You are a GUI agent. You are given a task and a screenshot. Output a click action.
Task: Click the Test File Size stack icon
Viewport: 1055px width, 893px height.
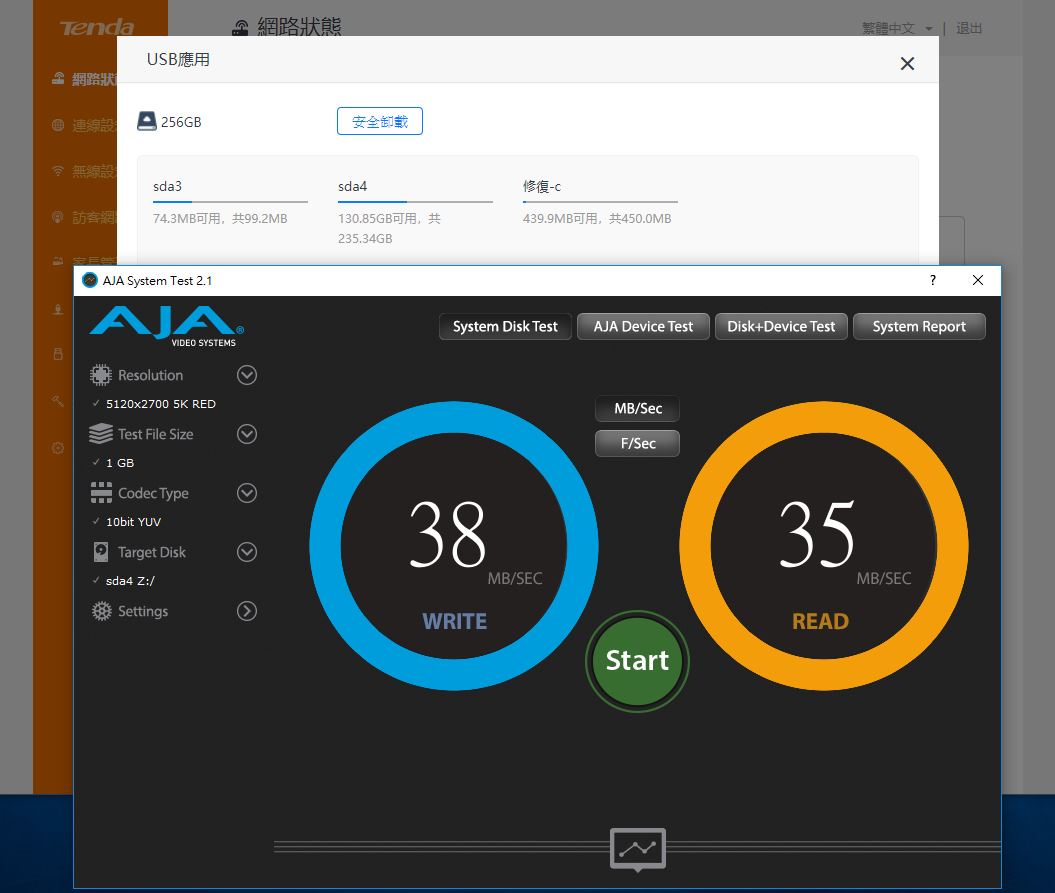click(101, 434)
